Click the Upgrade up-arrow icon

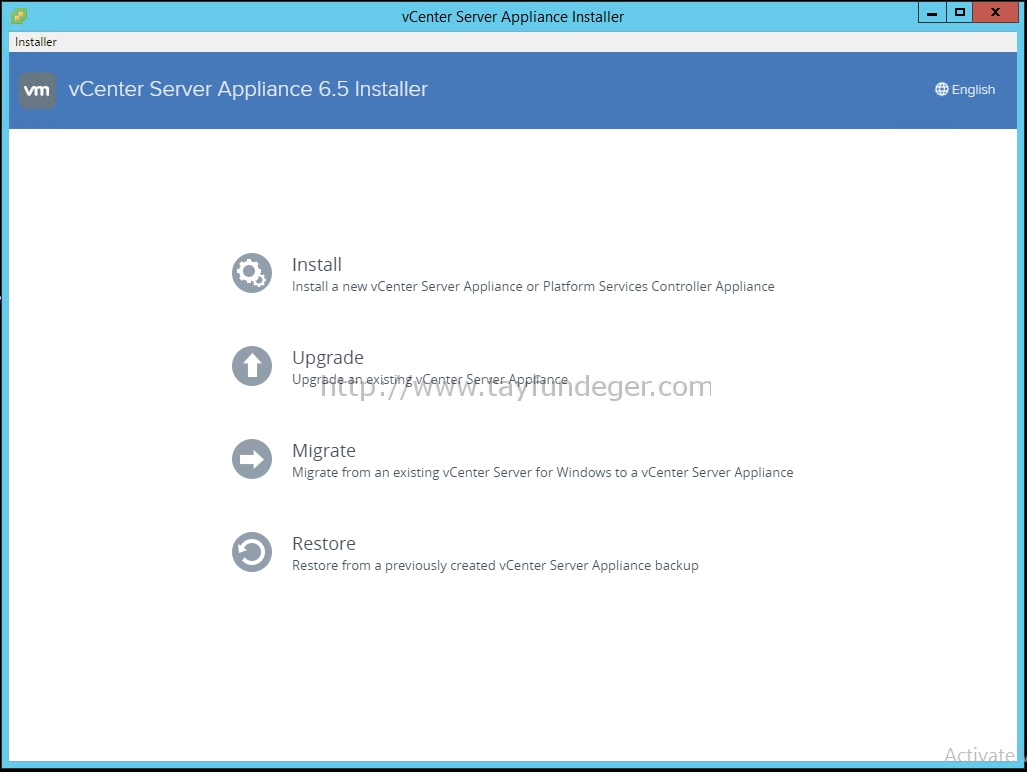(252, 366)
